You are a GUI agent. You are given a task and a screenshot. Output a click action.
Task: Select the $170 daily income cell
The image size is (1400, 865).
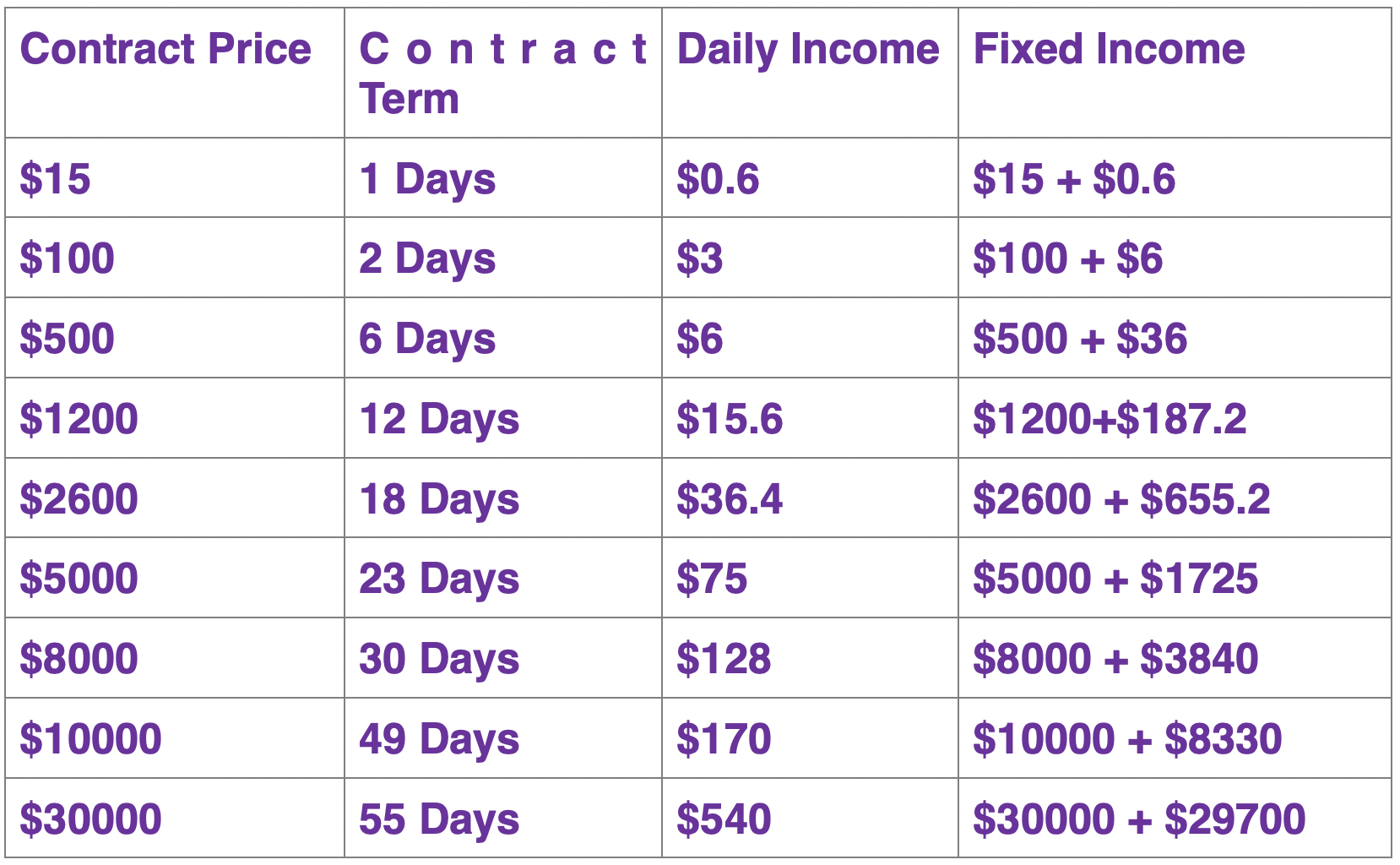pyautogui.click(x=724, y=739)
